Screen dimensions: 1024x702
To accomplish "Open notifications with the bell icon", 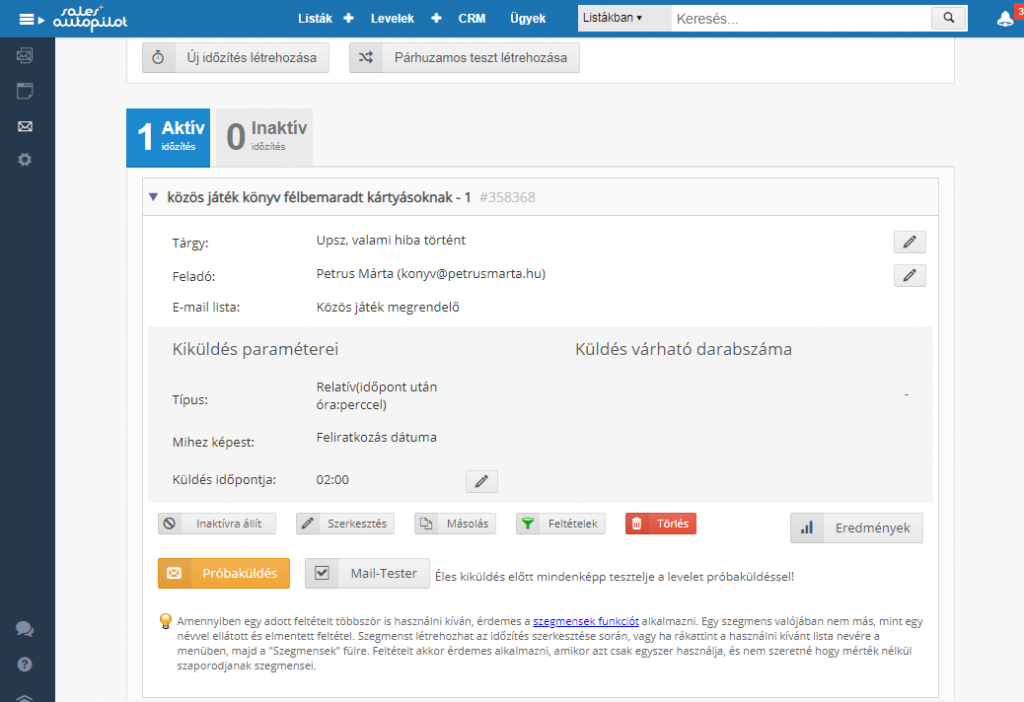I will (1004, 18).
